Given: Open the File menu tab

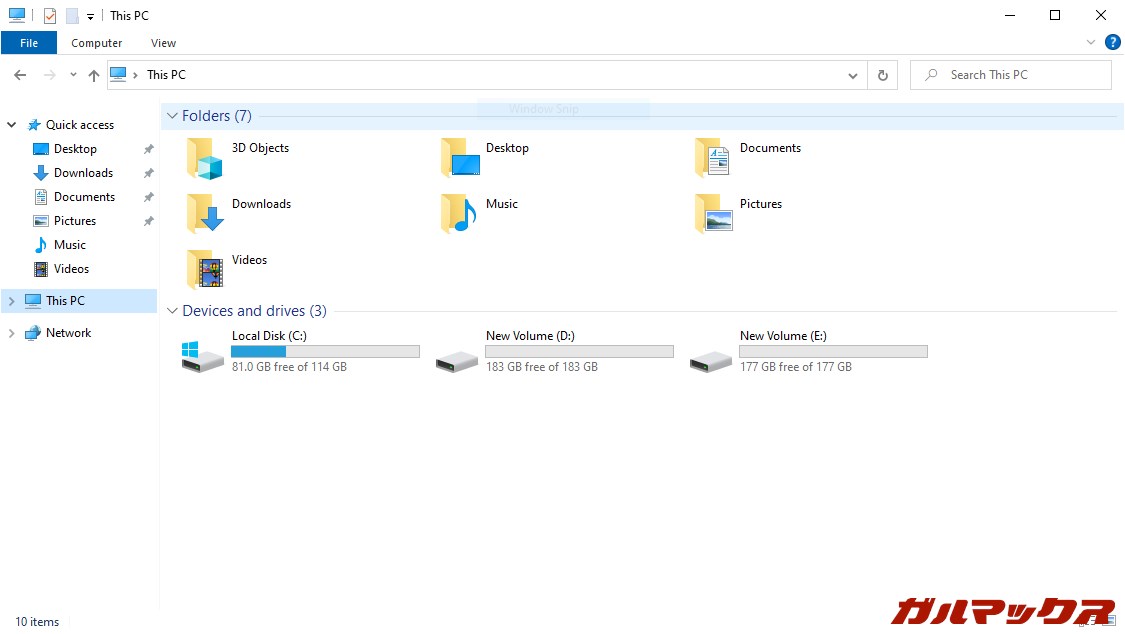Looking at the screenshot, I should pos(29,43).
